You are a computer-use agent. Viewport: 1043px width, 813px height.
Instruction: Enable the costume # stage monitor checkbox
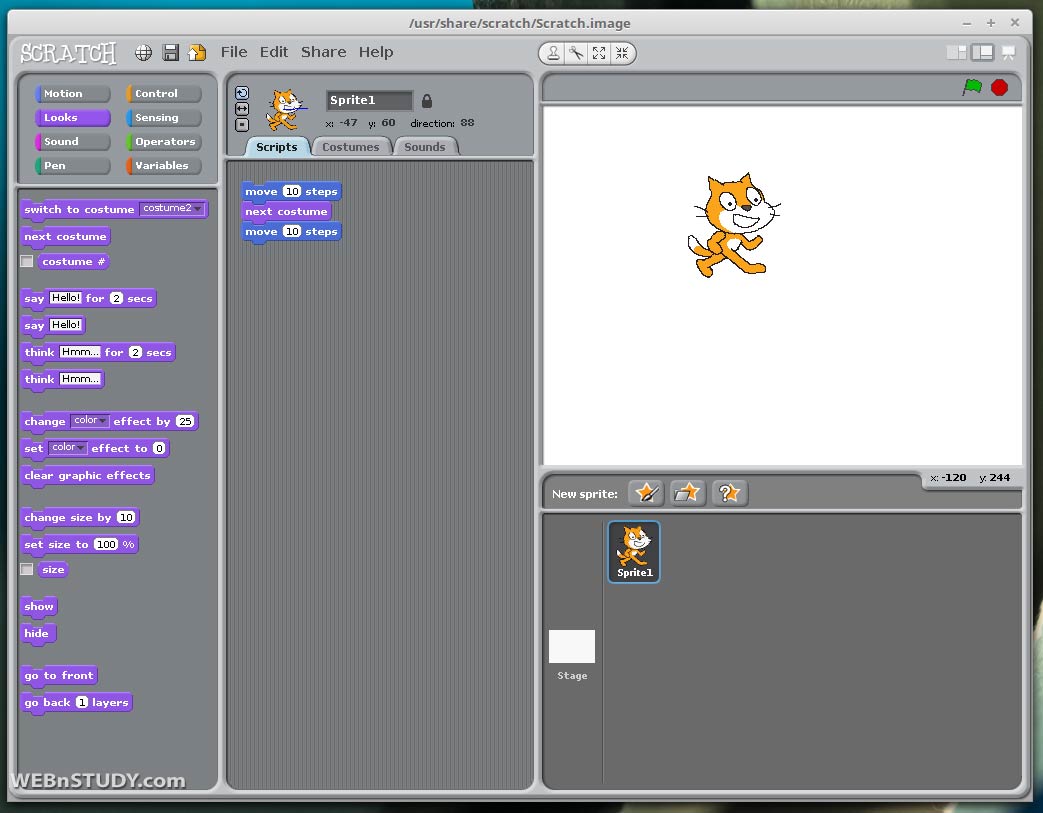click(27, 261)
